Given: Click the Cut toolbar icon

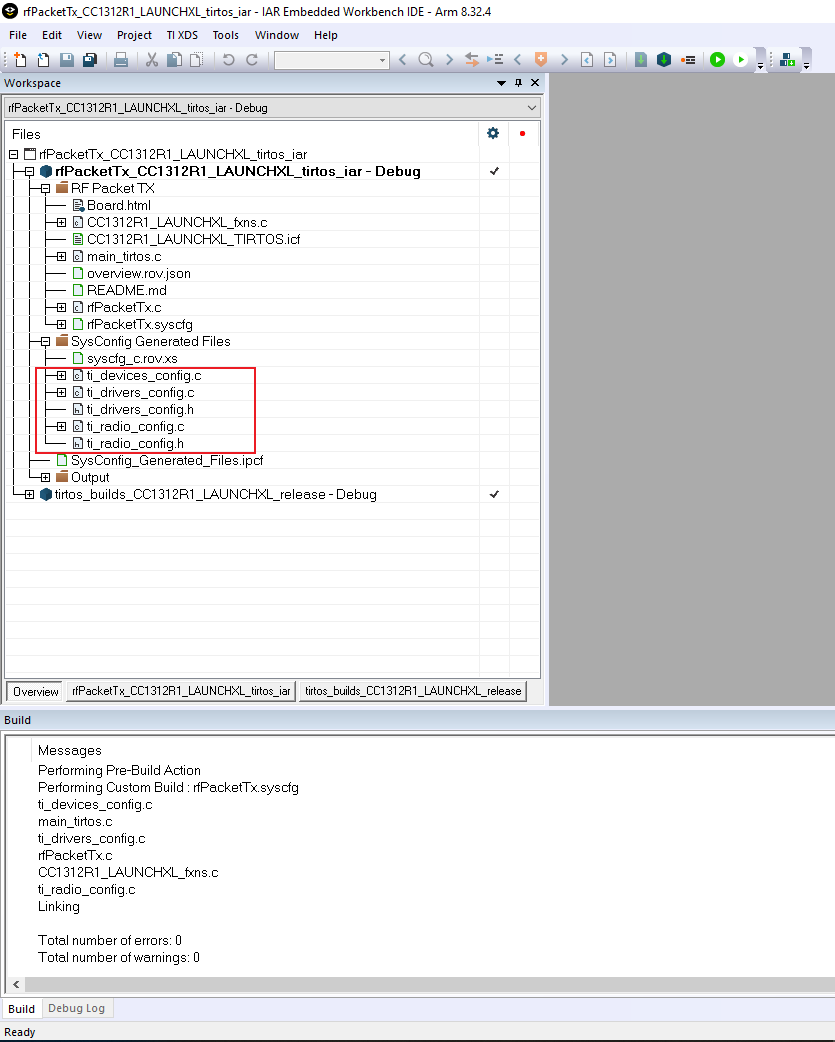Looking at the screenshot, I should pos(150,59).
